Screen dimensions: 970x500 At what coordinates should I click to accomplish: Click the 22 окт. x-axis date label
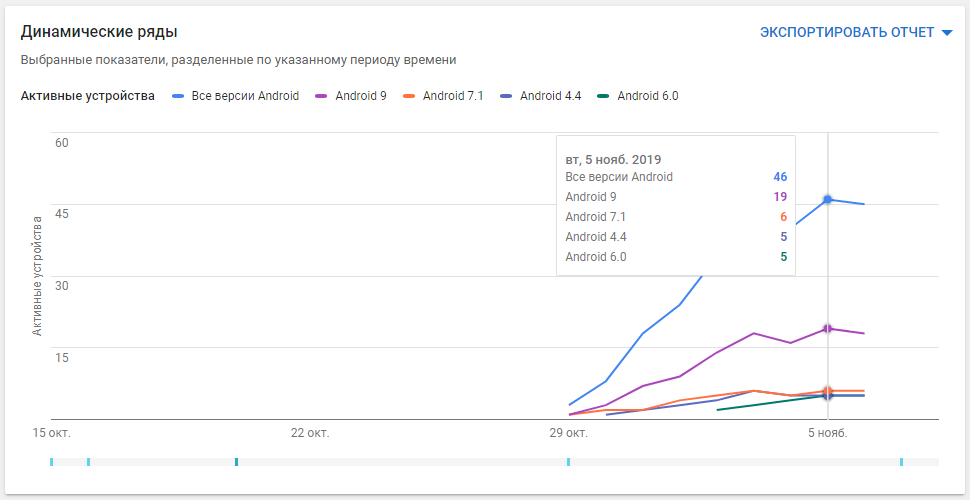310,433
